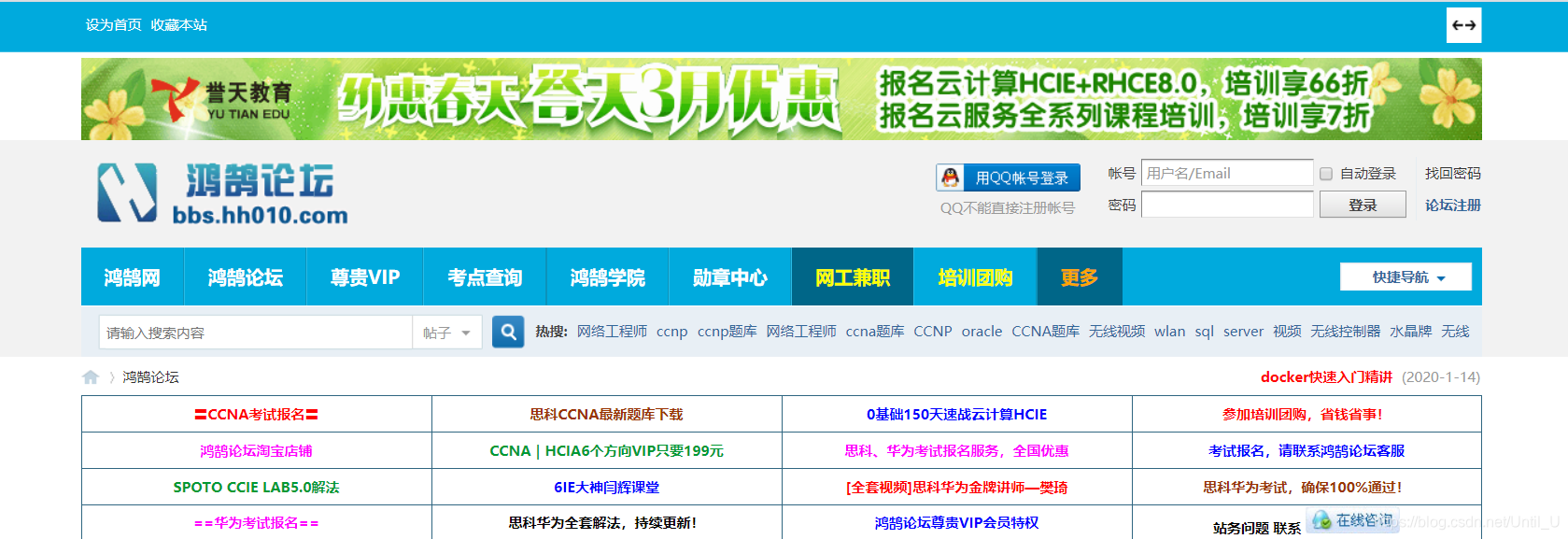Click the home breadcrumb icon
Image resolution: width=1568 pixels, height=539 pixels.
tap(91, 377)
